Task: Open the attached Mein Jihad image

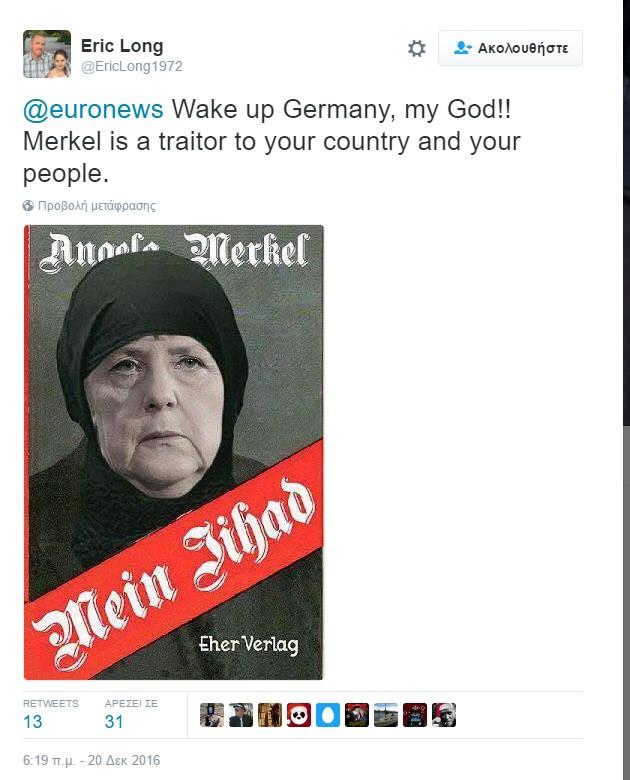Action: click(x=174, y=452)
